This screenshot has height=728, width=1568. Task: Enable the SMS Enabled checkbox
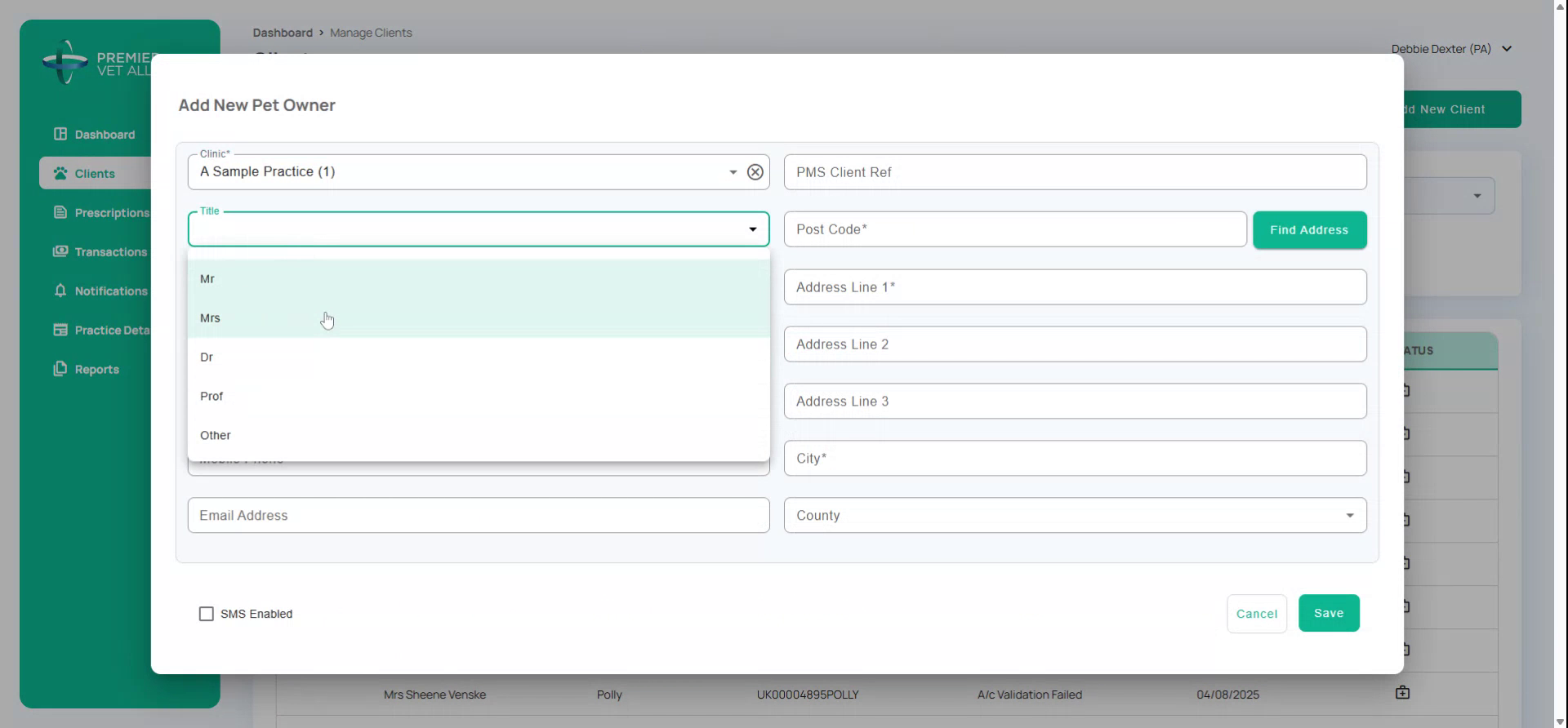[207, 614]
